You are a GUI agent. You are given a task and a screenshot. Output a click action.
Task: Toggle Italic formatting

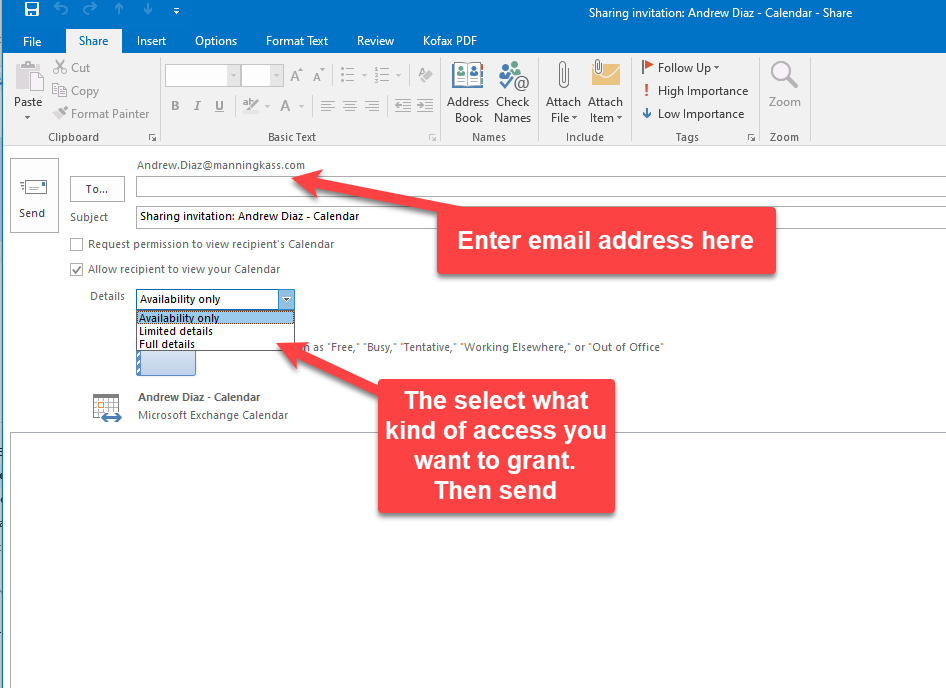(x=197, y=106)
